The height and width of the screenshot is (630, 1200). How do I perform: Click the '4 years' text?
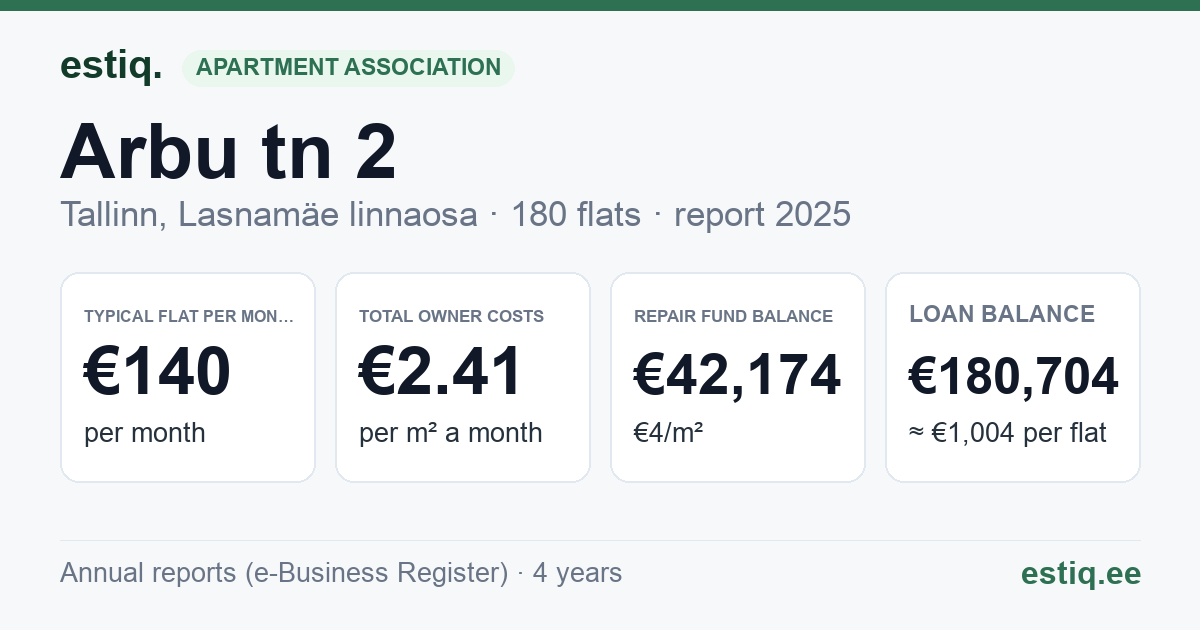pyautogui.click(x=577, y=573)
